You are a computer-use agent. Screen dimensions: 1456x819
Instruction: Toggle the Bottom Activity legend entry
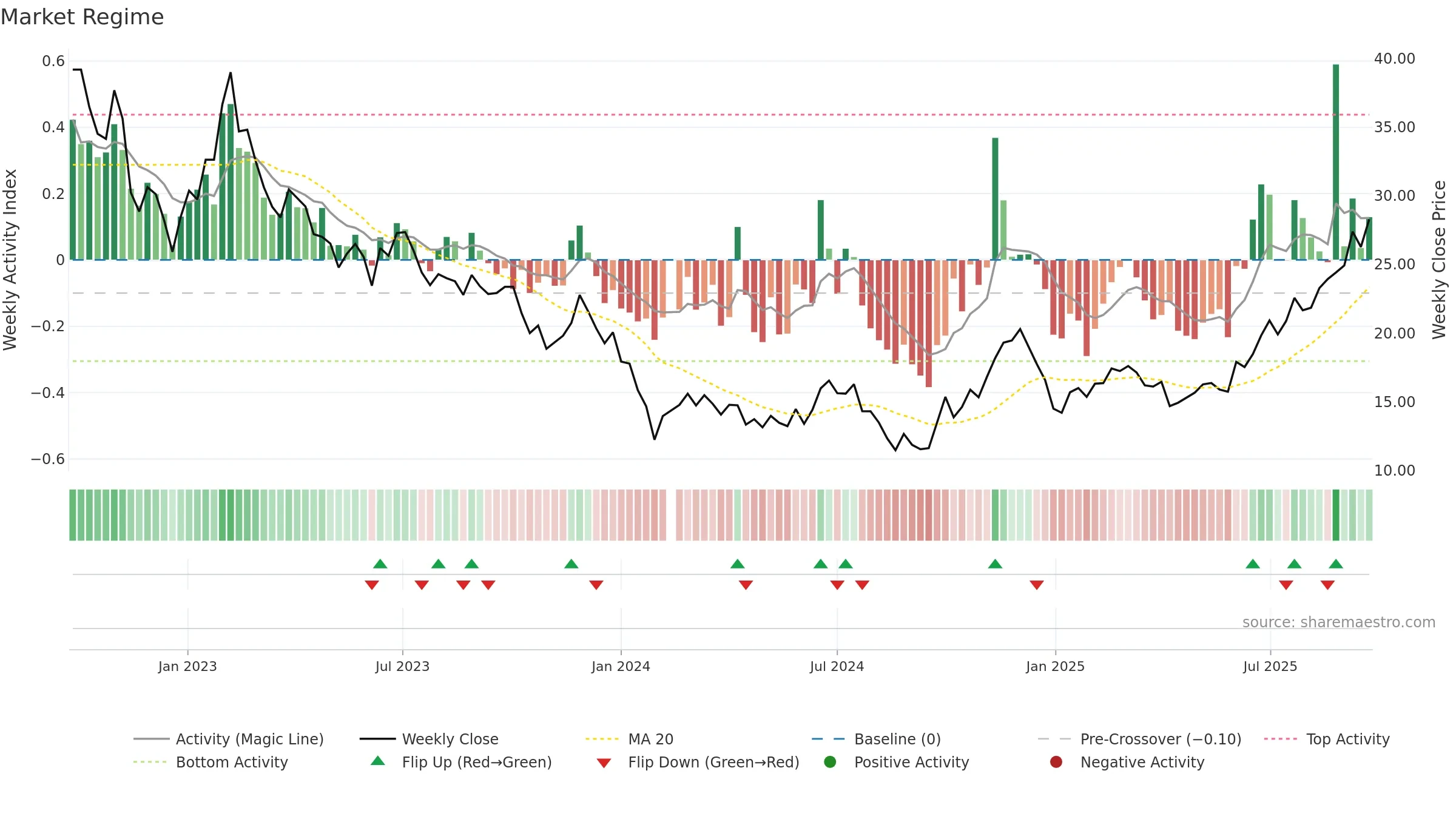click(x=211, y=762)
